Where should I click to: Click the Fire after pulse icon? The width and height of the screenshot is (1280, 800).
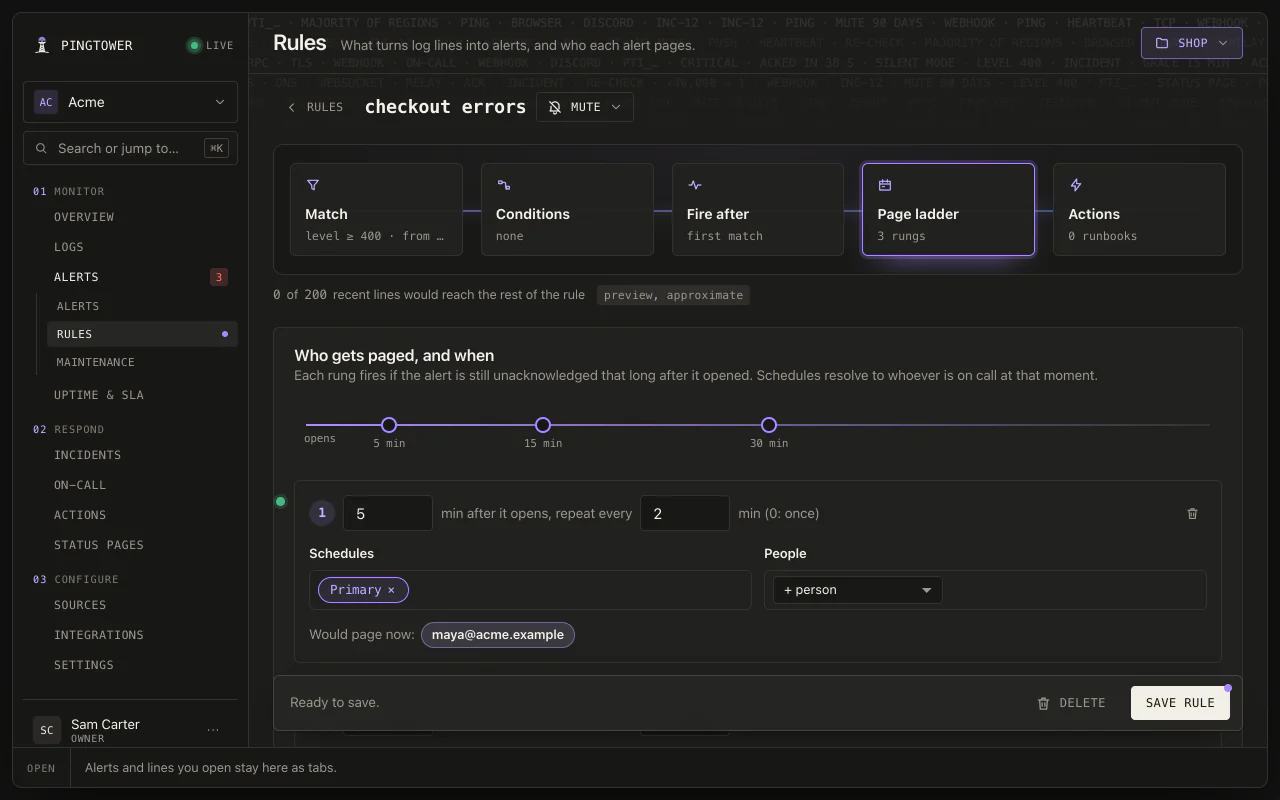(695, 185)
